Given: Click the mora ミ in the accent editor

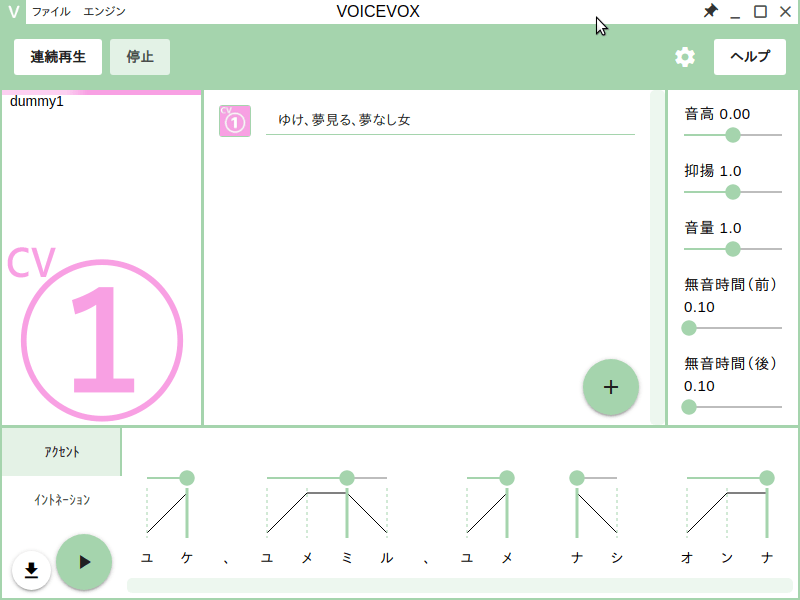Looking at the screenshot, I should click(347, 558).
